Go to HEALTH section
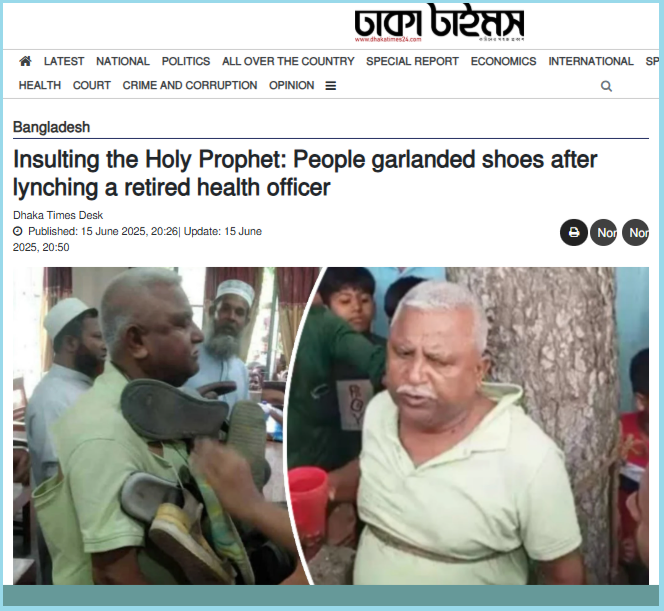 [40, 86]
